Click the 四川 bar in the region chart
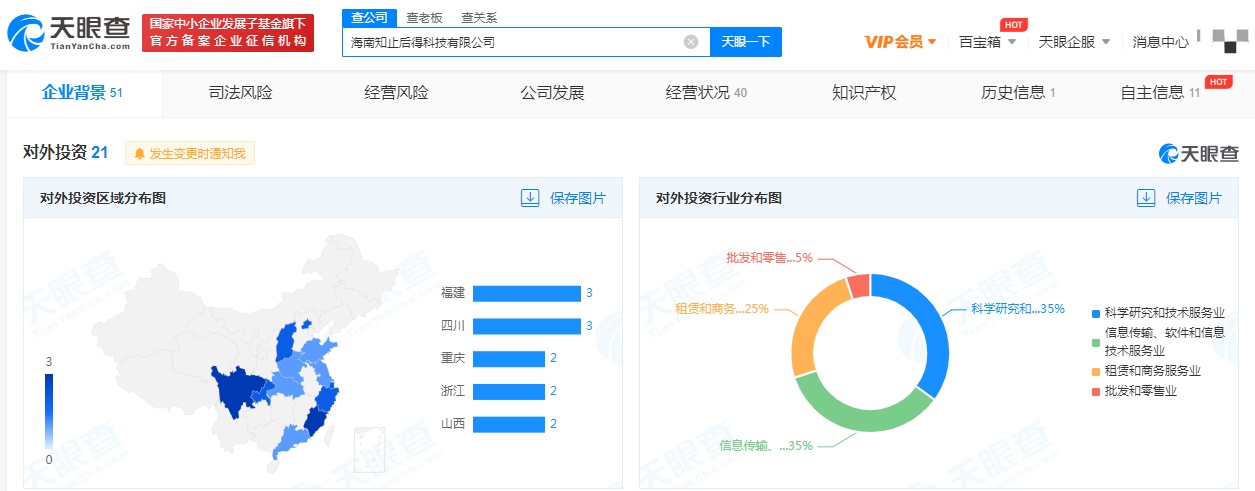Image resolution: width=1255 pixels, height=491 pixels. pyautogui.click(x=527, y=326)
